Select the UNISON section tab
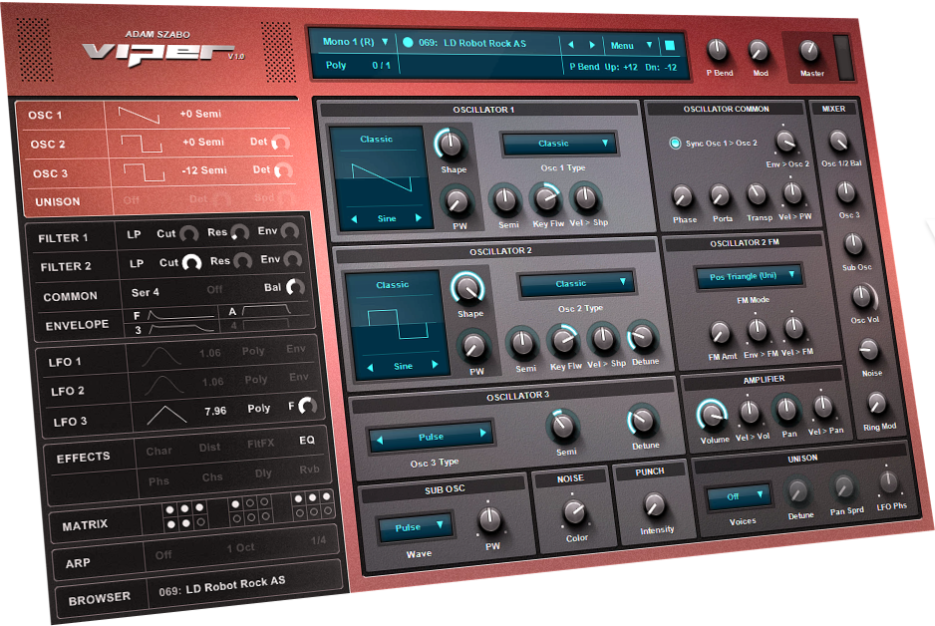 [x=57, y=202]
